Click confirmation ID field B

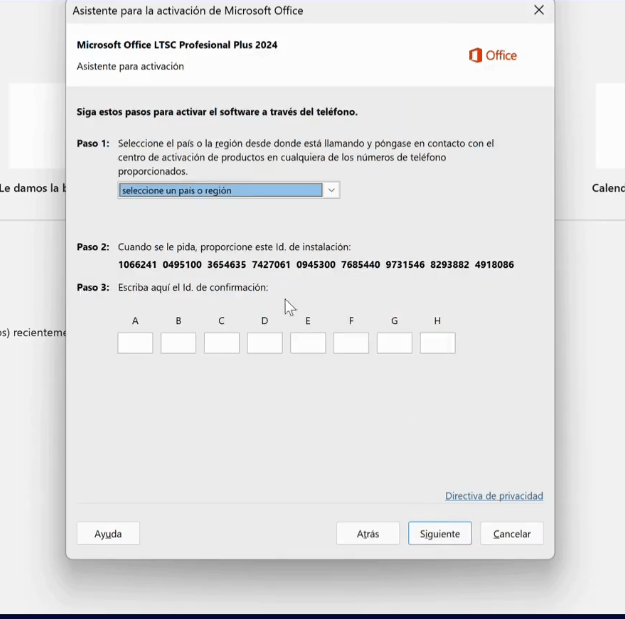[178, 343]
